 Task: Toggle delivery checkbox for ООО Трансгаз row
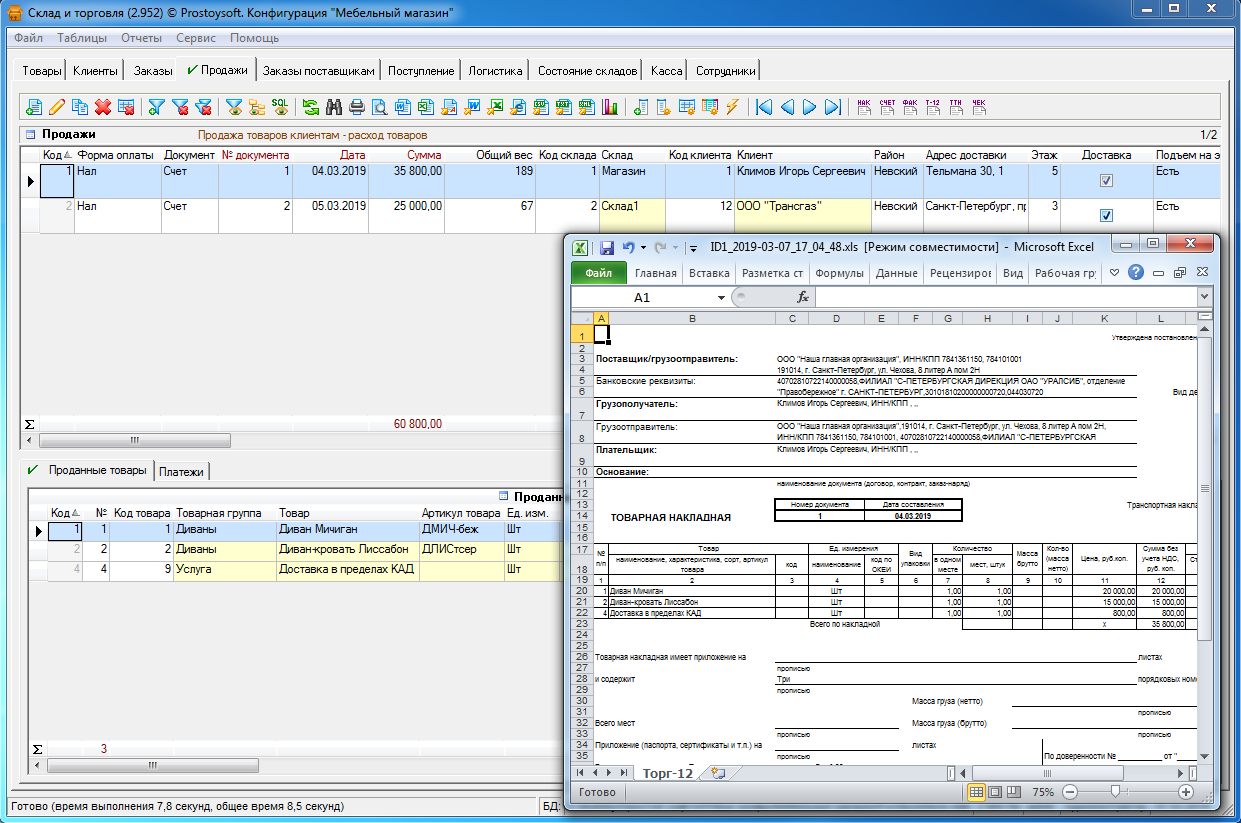1106,215
